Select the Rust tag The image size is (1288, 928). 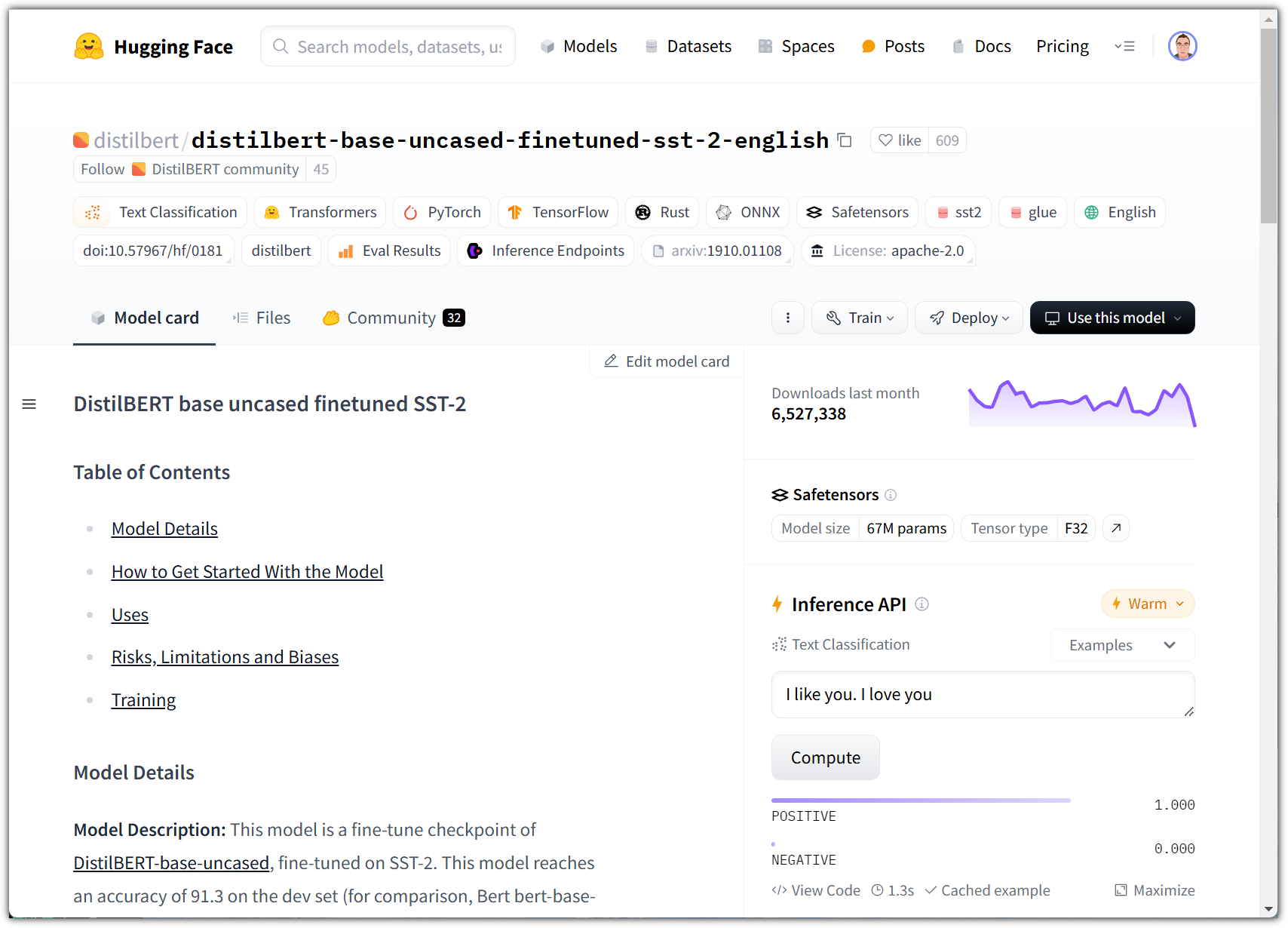(662, 212)
